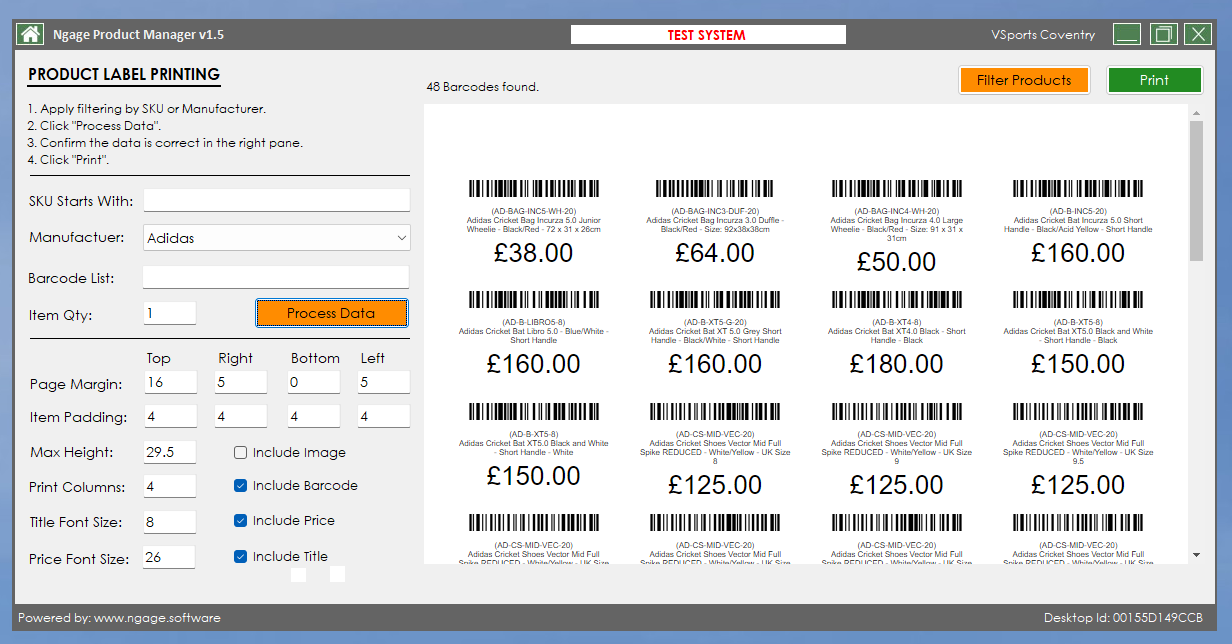Click the Item Padding Right field

click(x=241, y=416)
